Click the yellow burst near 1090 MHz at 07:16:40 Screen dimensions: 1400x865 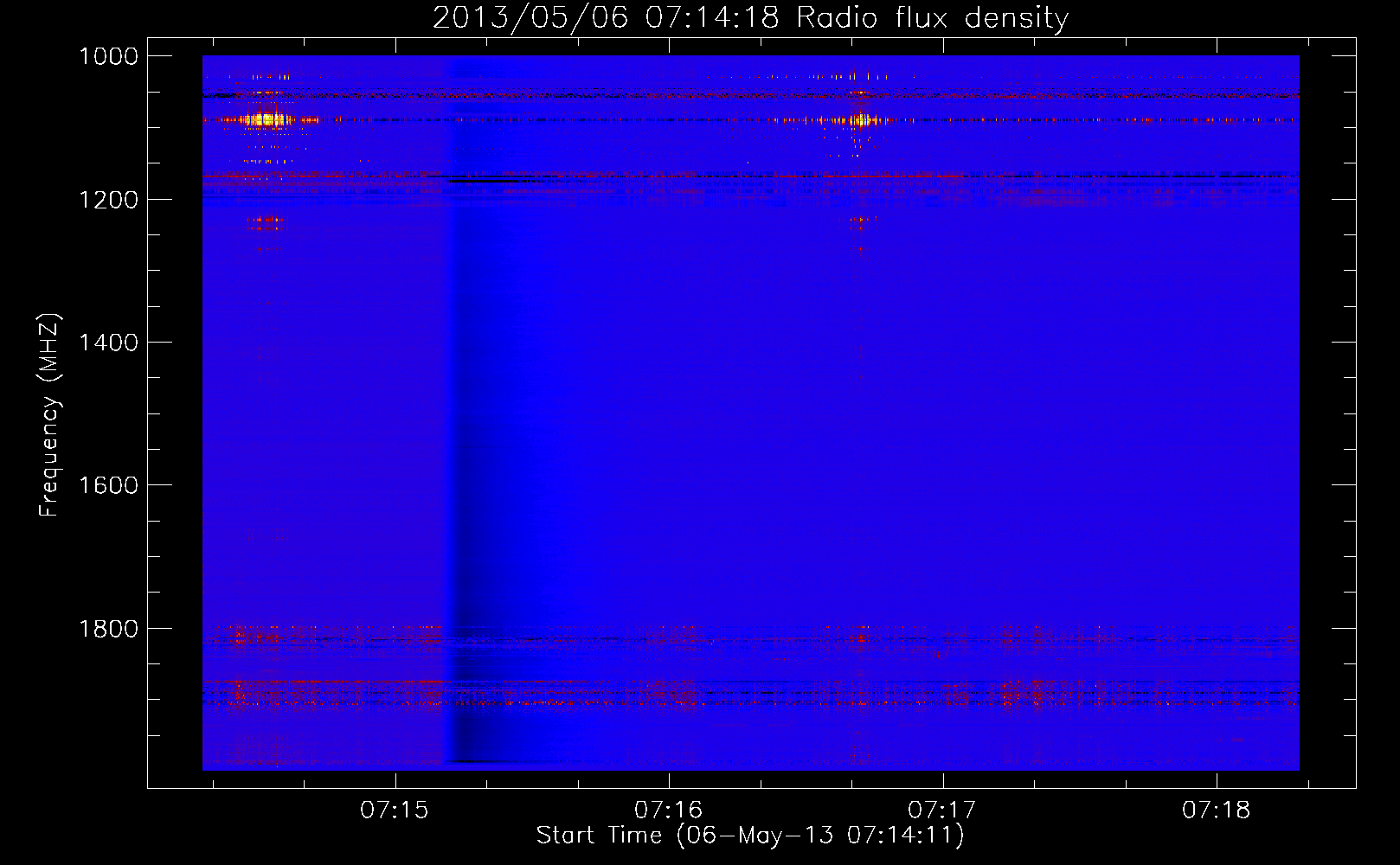861,120
